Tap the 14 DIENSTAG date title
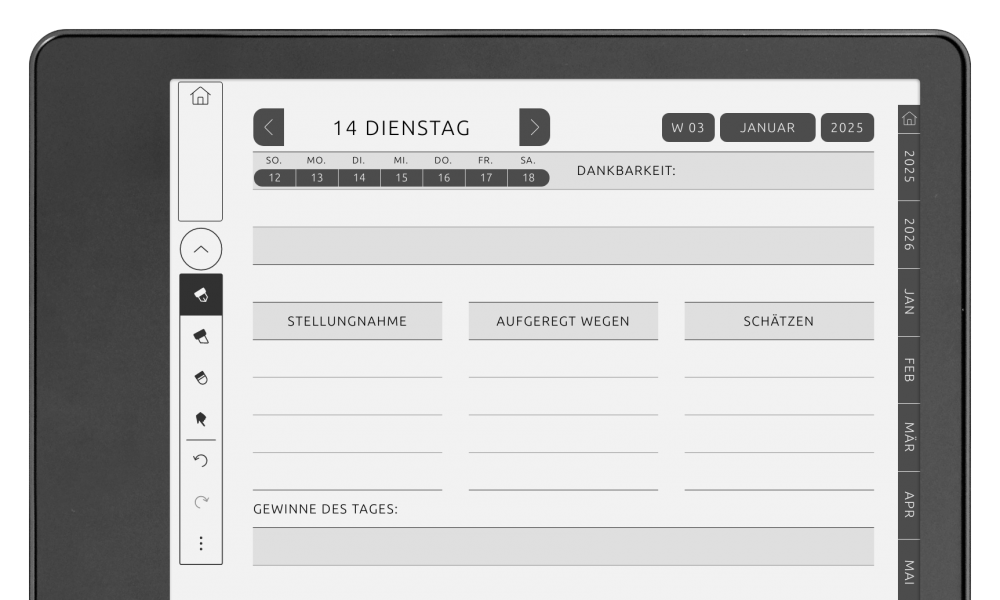This screenshot has width=1000, height=600. tap(401, 128)
